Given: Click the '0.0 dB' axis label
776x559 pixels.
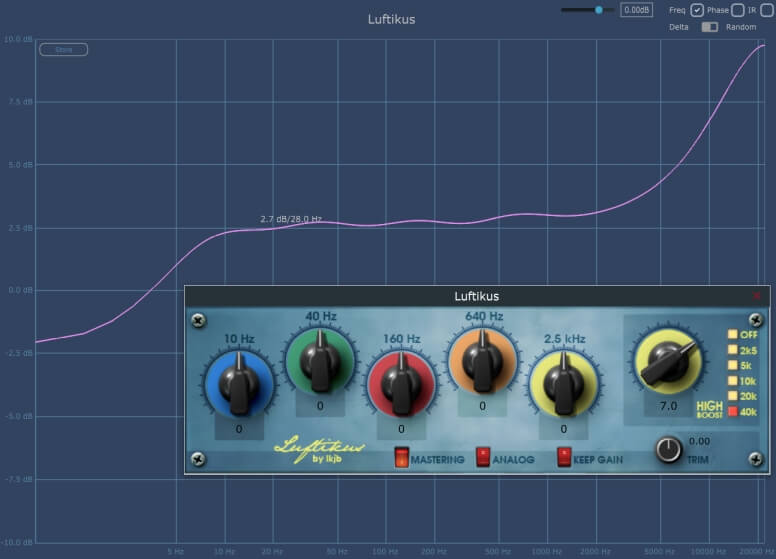Looking at the screenshot, I should tap(20, 290).
